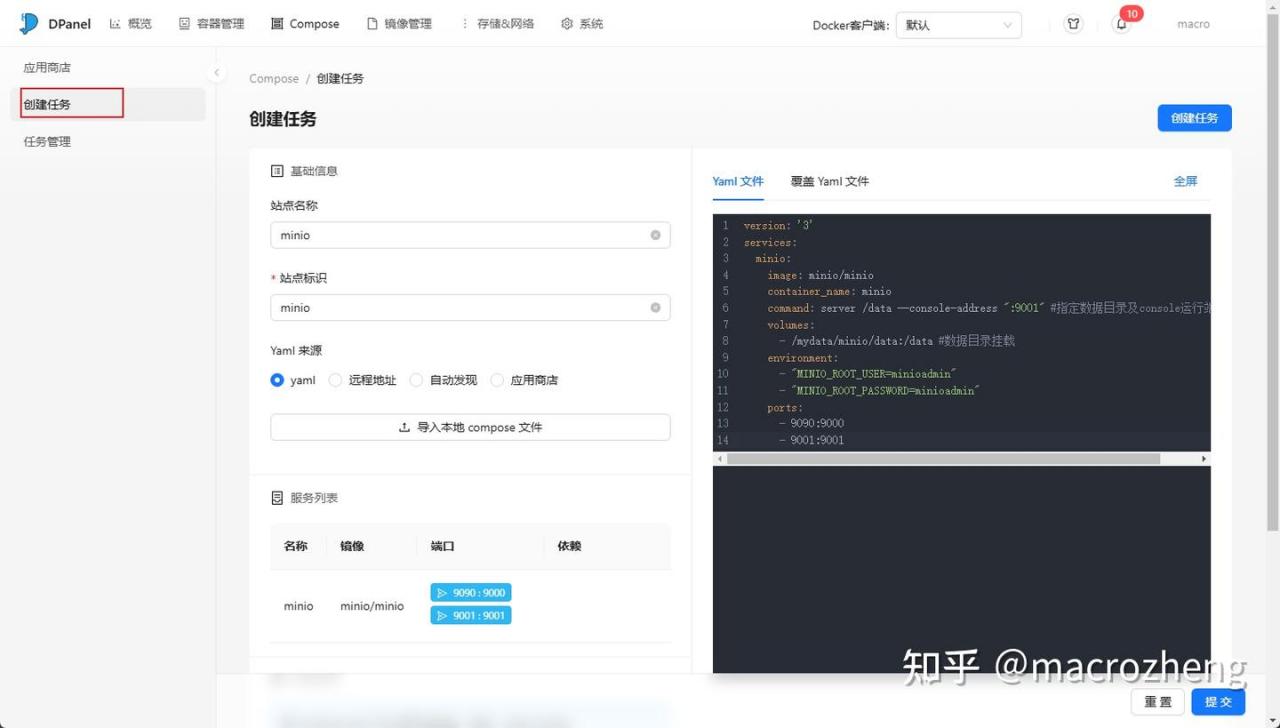This screenshot has width=1280, height=728.
Task: Click the blue 创建任务 button
Action: point(1194,118)
